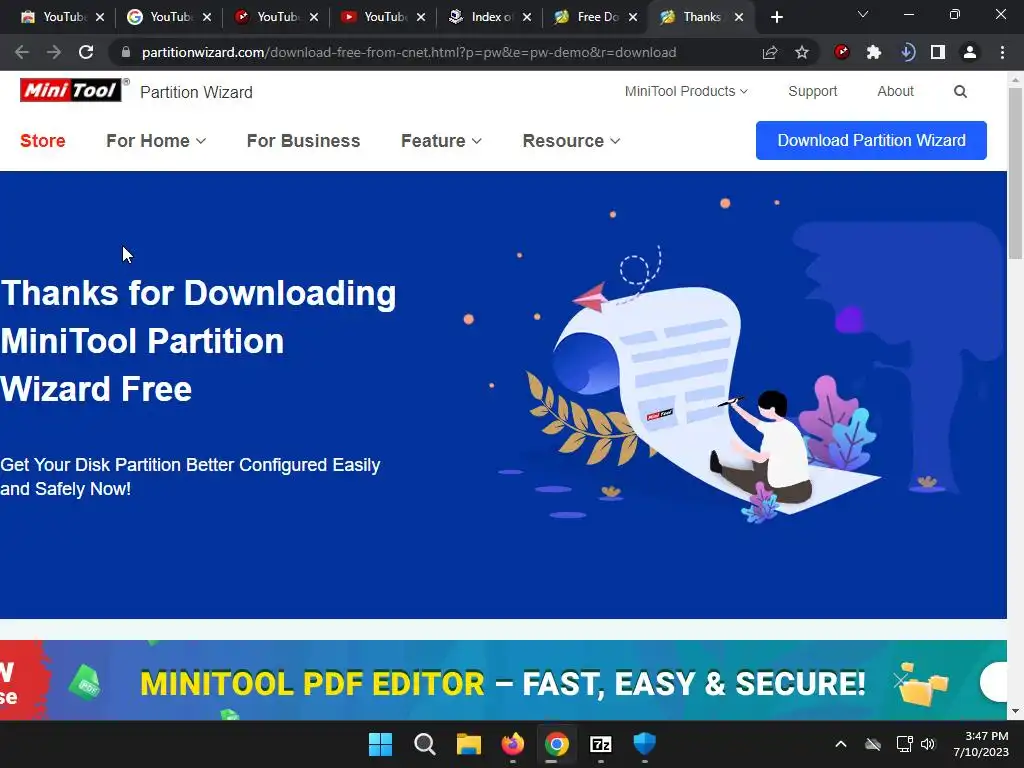
Task: Close the Index of tab
Action: pyautogui.click(x=526, y=18)
